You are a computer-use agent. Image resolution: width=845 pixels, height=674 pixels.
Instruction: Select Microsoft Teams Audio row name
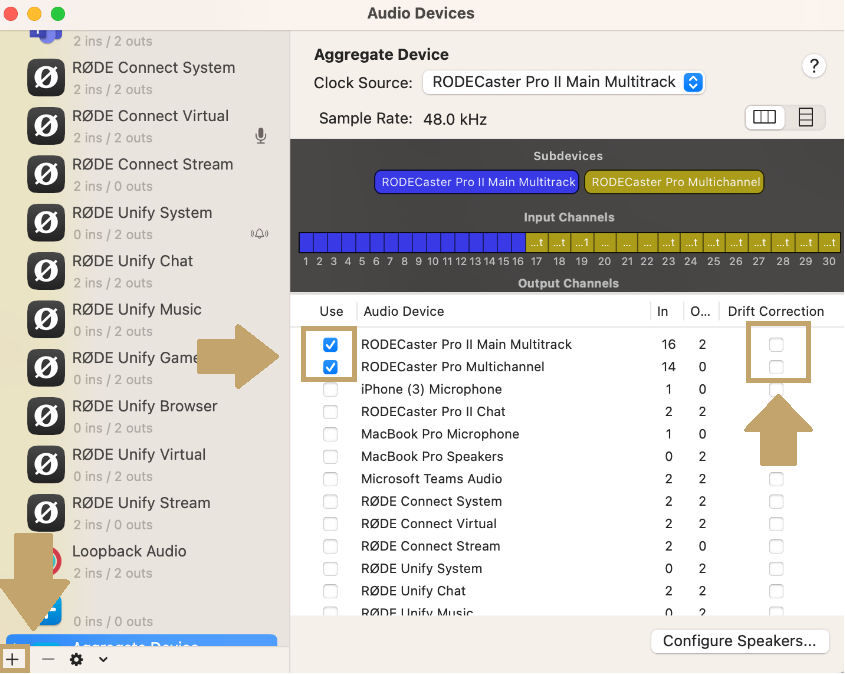pos(431,479)
